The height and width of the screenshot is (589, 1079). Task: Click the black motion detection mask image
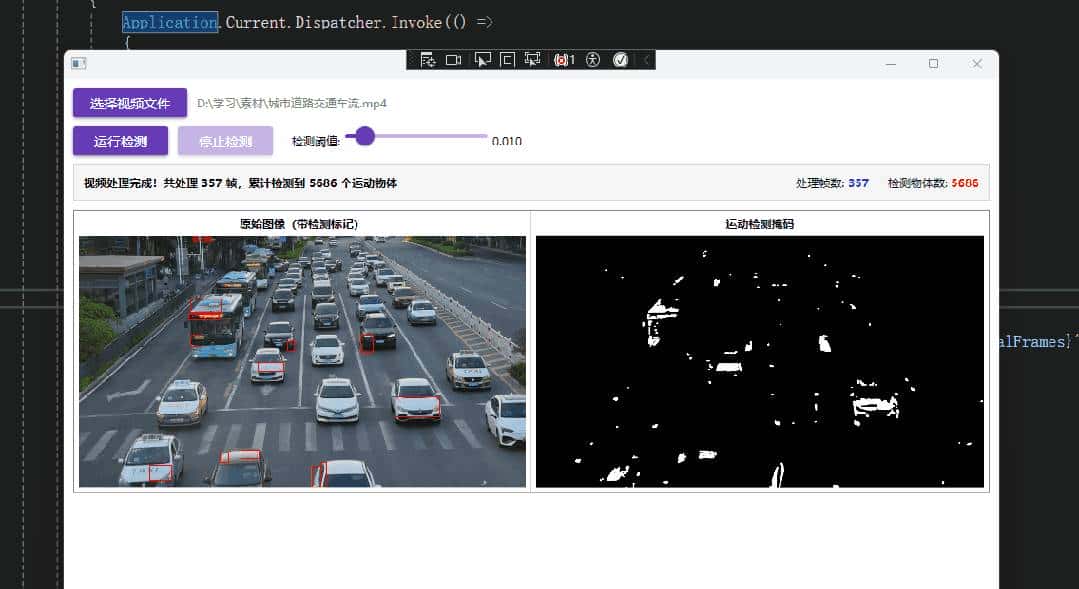(x=759, y=361)
